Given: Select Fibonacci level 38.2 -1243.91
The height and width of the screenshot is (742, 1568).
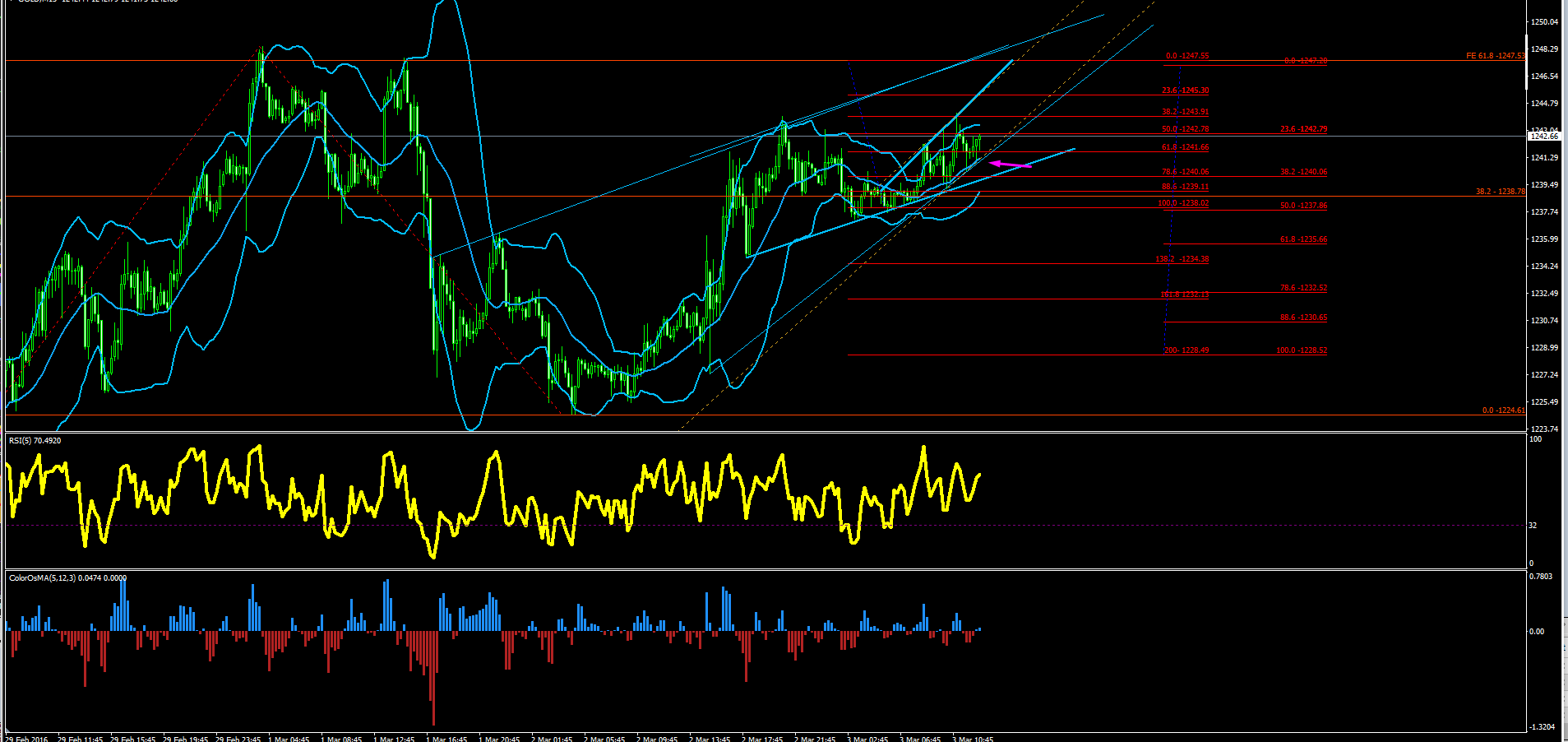Looking at the screenshot, I should [1185, 112].
